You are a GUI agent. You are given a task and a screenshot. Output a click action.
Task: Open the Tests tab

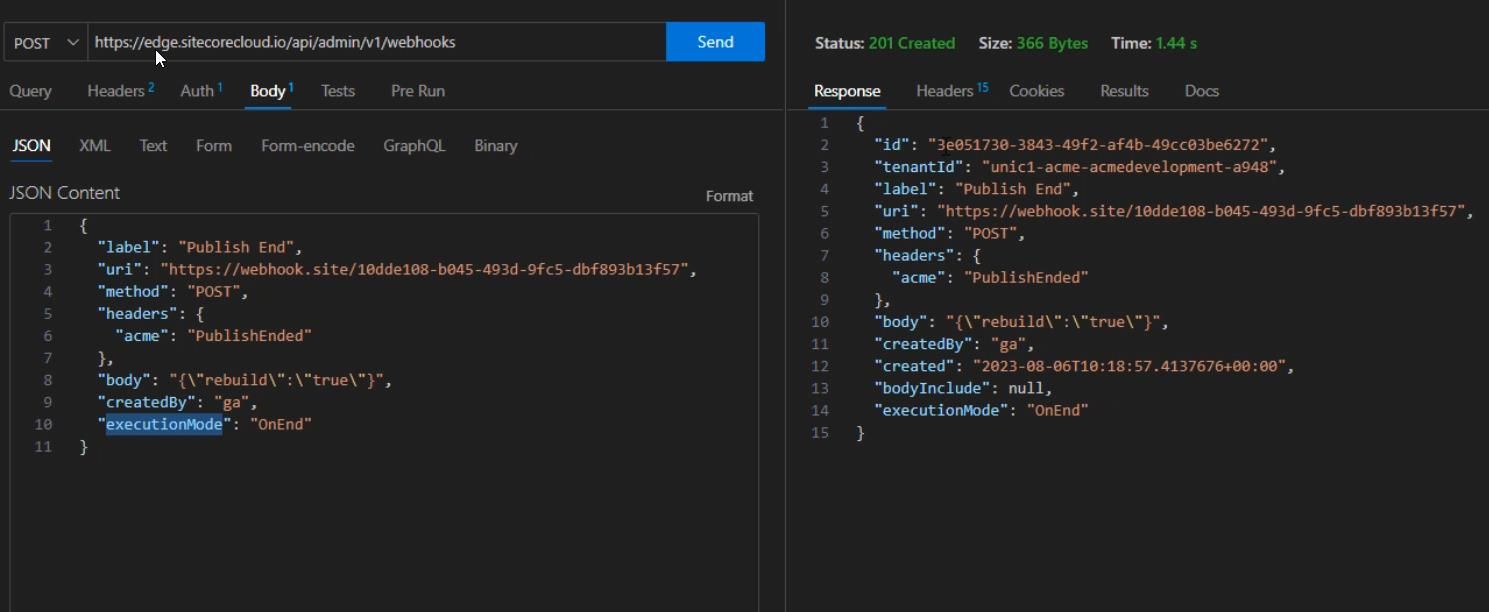338,91
